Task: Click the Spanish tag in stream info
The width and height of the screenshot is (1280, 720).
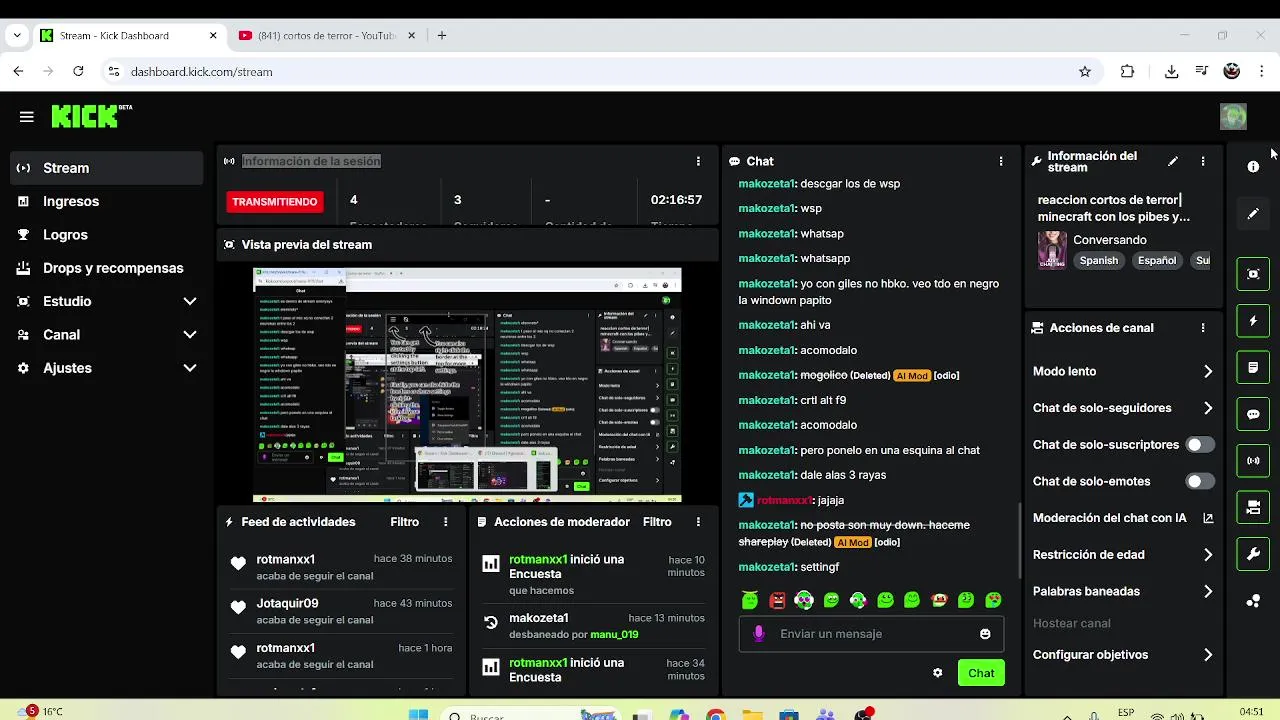Action: 1098,260
